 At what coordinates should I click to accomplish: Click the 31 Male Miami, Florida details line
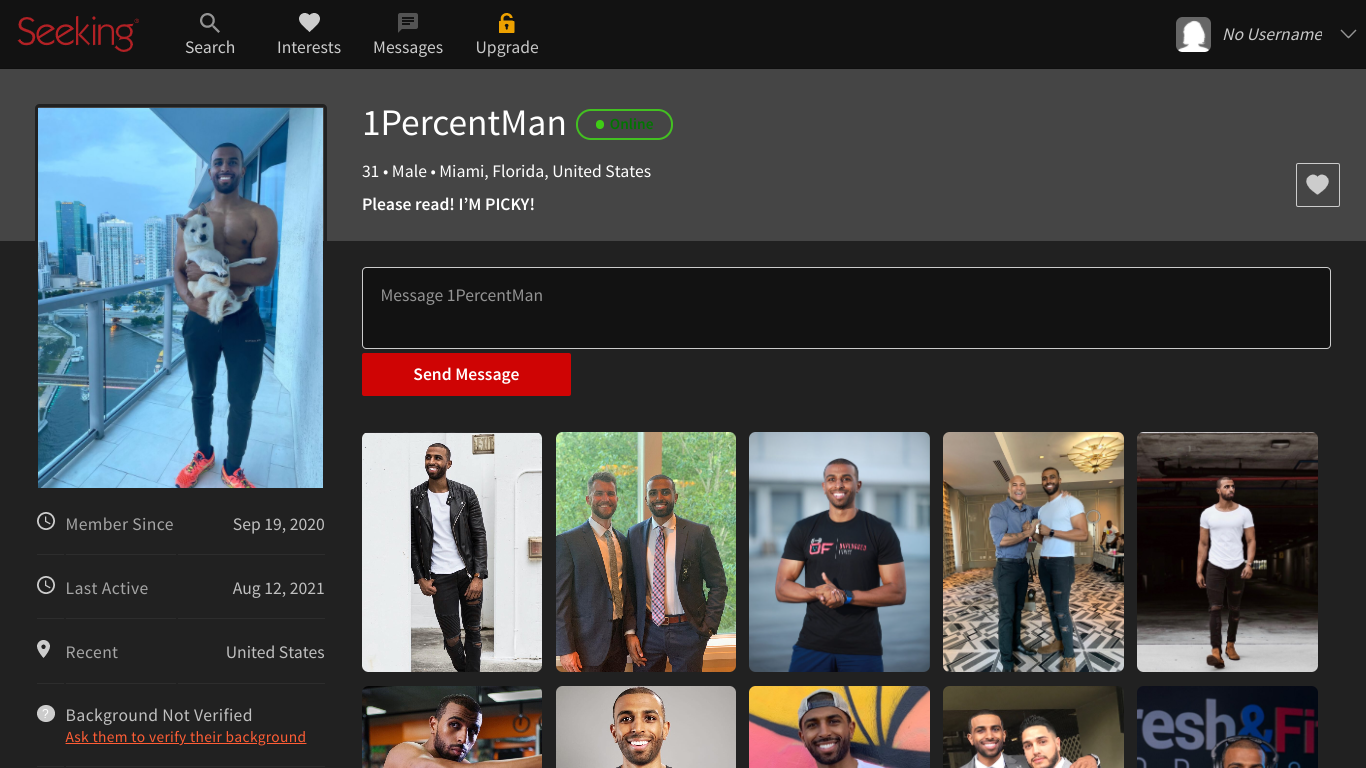click(506, 171)
